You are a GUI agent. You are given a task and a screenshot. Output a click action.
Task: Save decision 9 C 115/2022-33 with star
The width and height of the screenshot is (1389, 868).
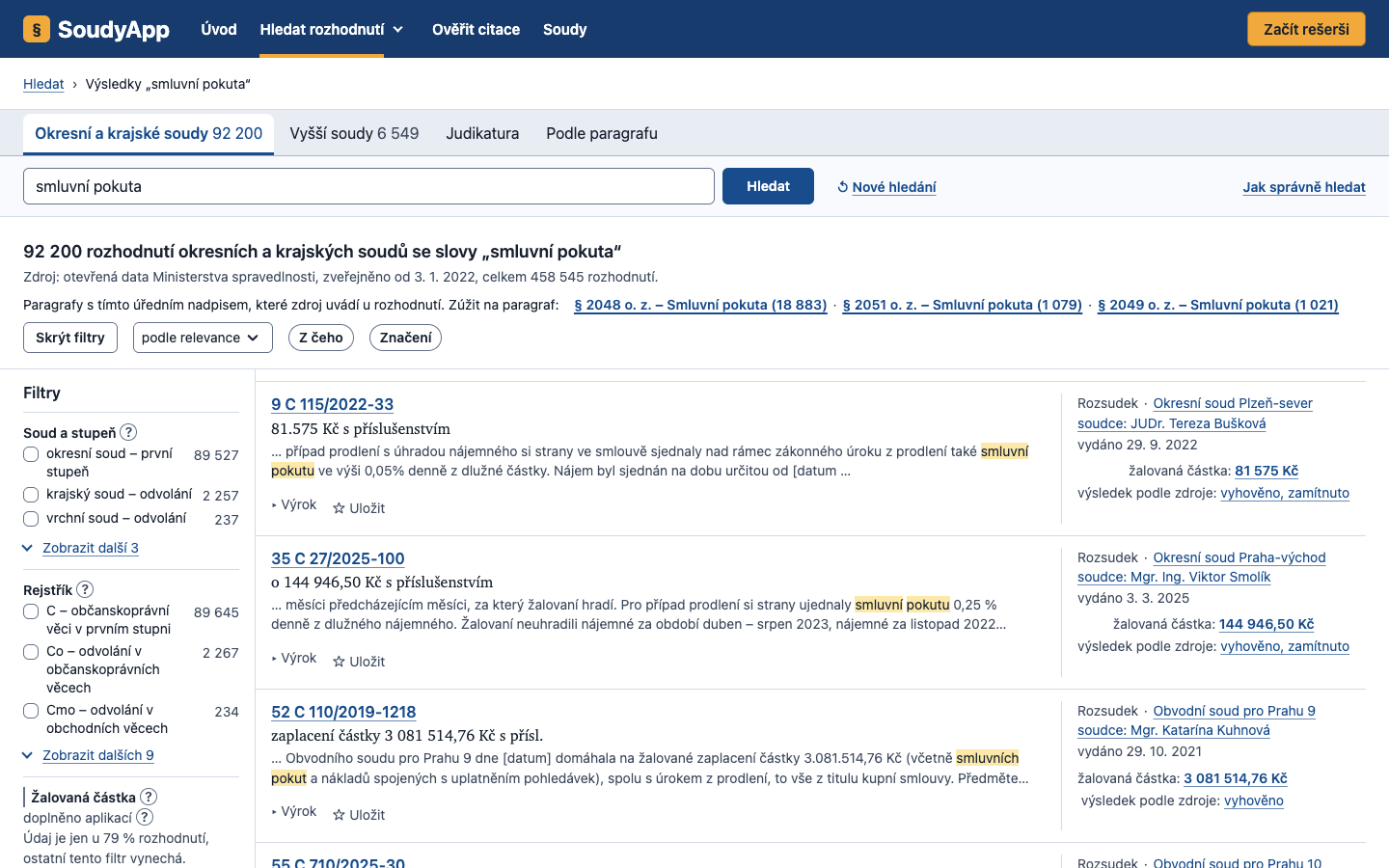(359, 508)
